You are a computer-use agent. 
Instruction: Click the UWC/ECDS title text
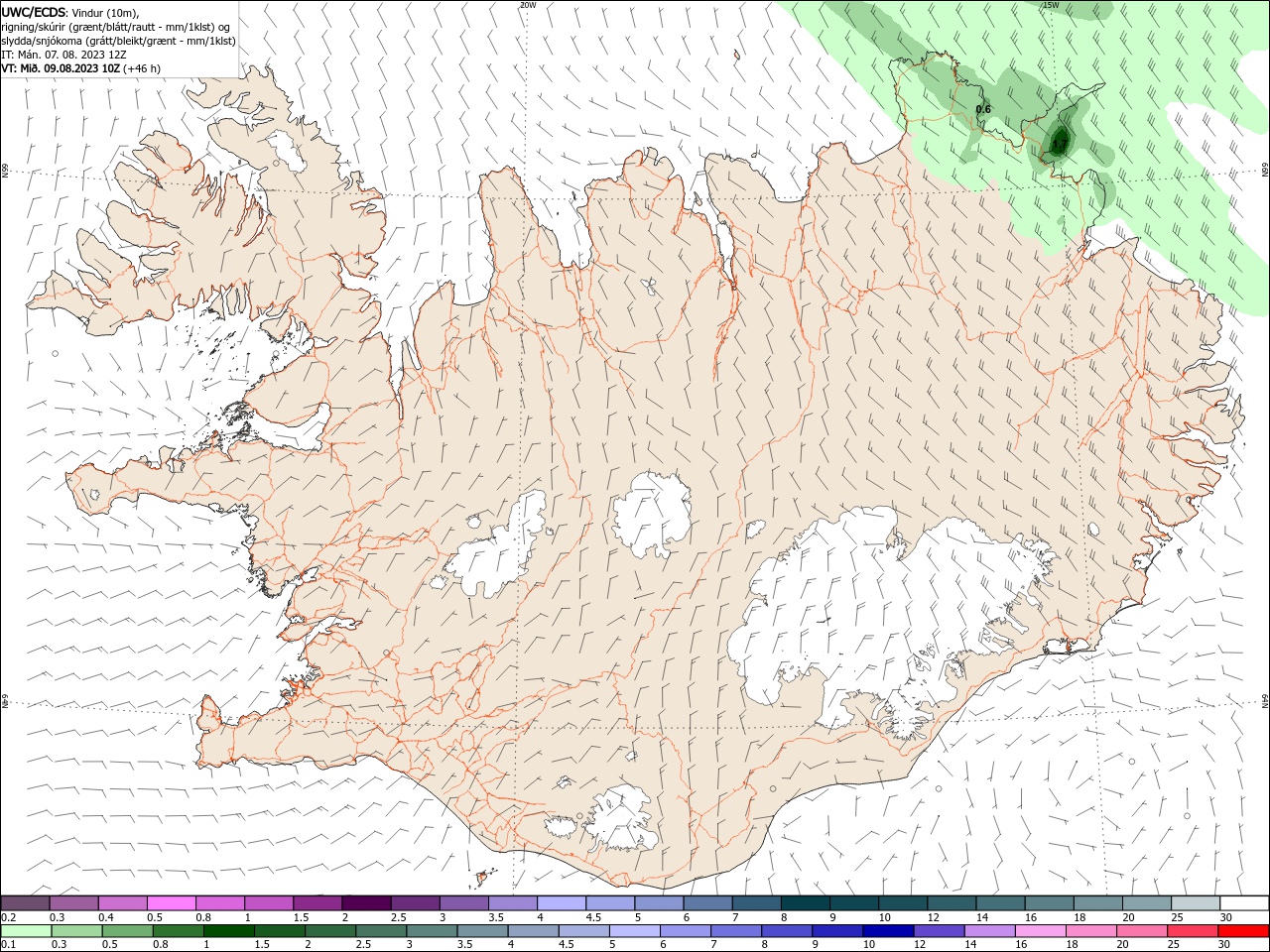[34, 12]
